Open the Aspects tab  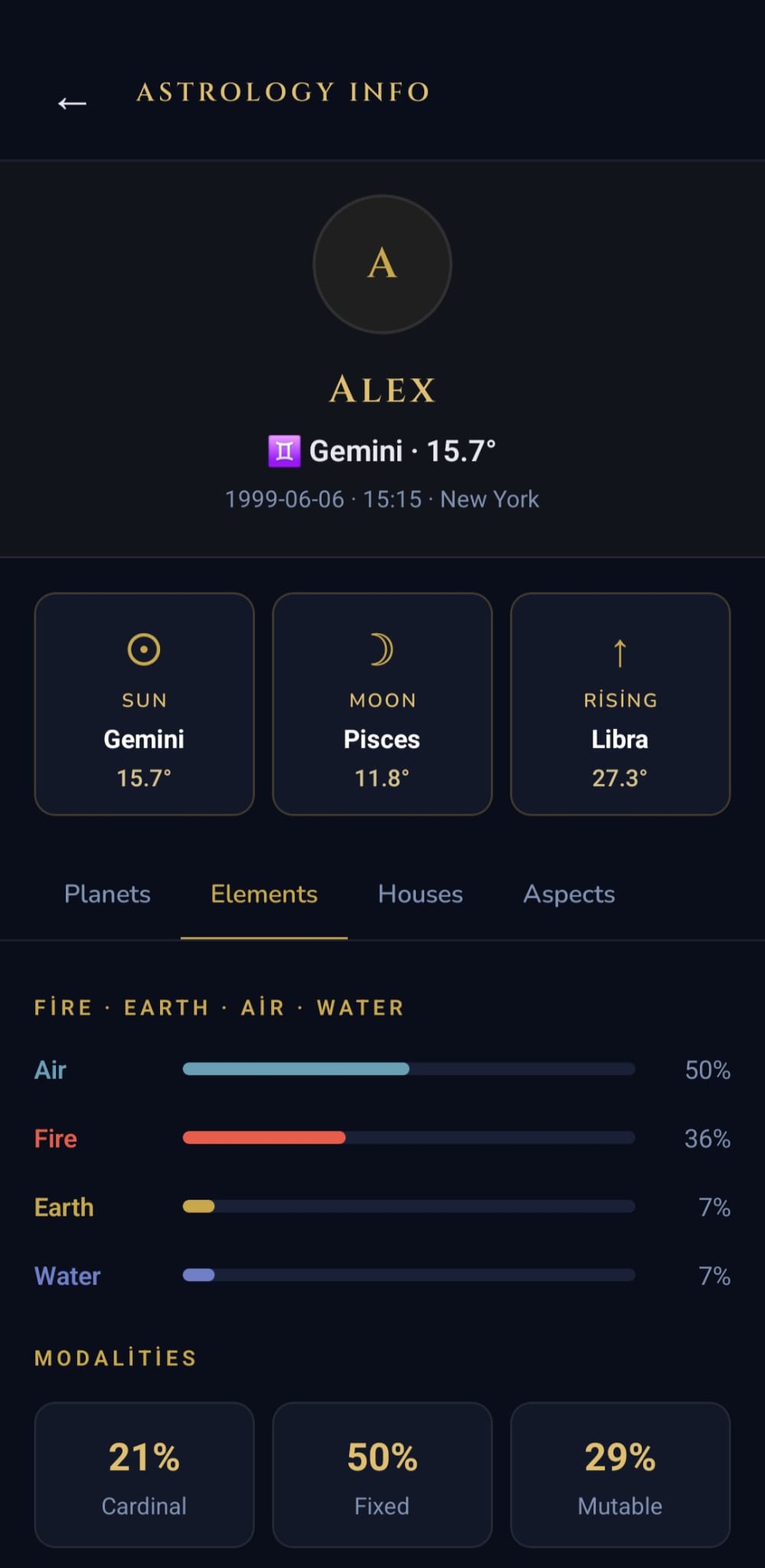click(x=569, y=893)
